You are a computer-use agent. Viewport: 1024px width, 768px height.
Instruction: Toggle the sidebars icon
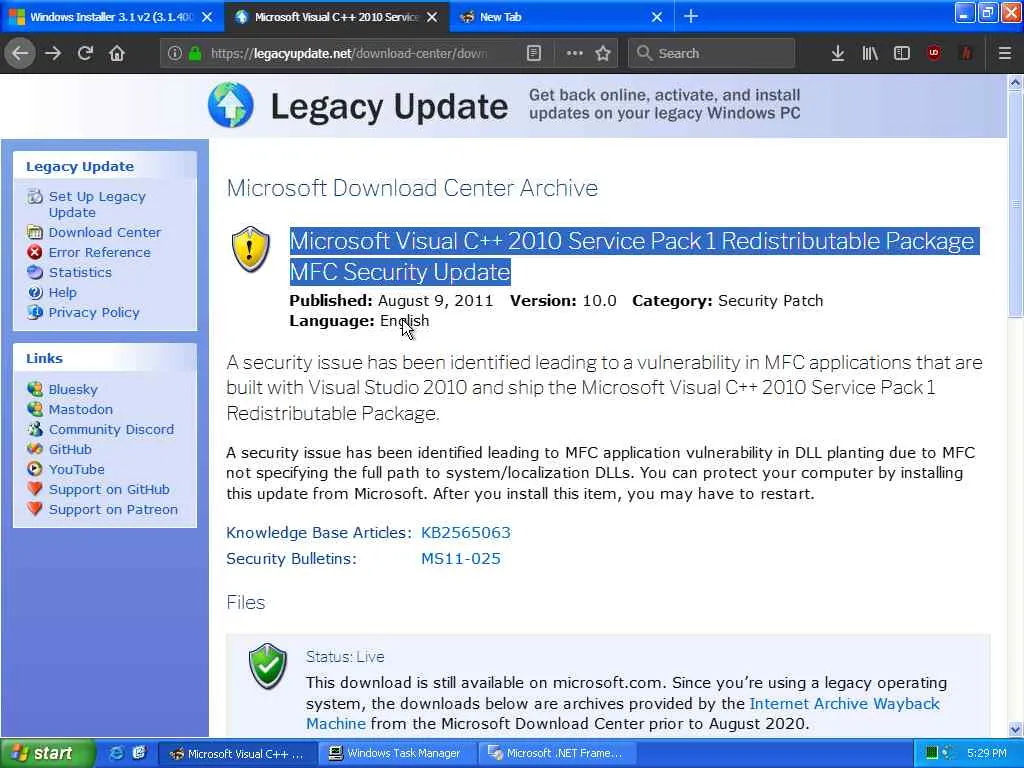click(x=902, y=53)
